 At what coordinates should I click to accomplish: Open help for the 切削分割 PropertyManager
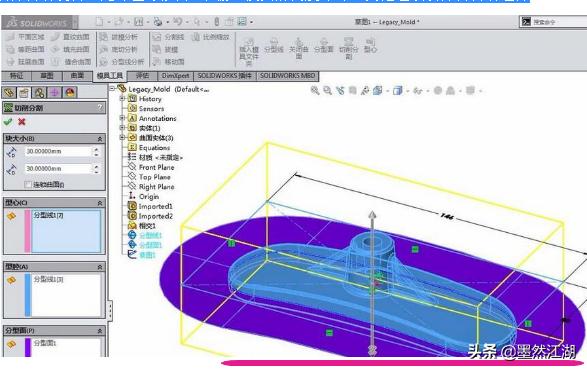coord(100,108)
